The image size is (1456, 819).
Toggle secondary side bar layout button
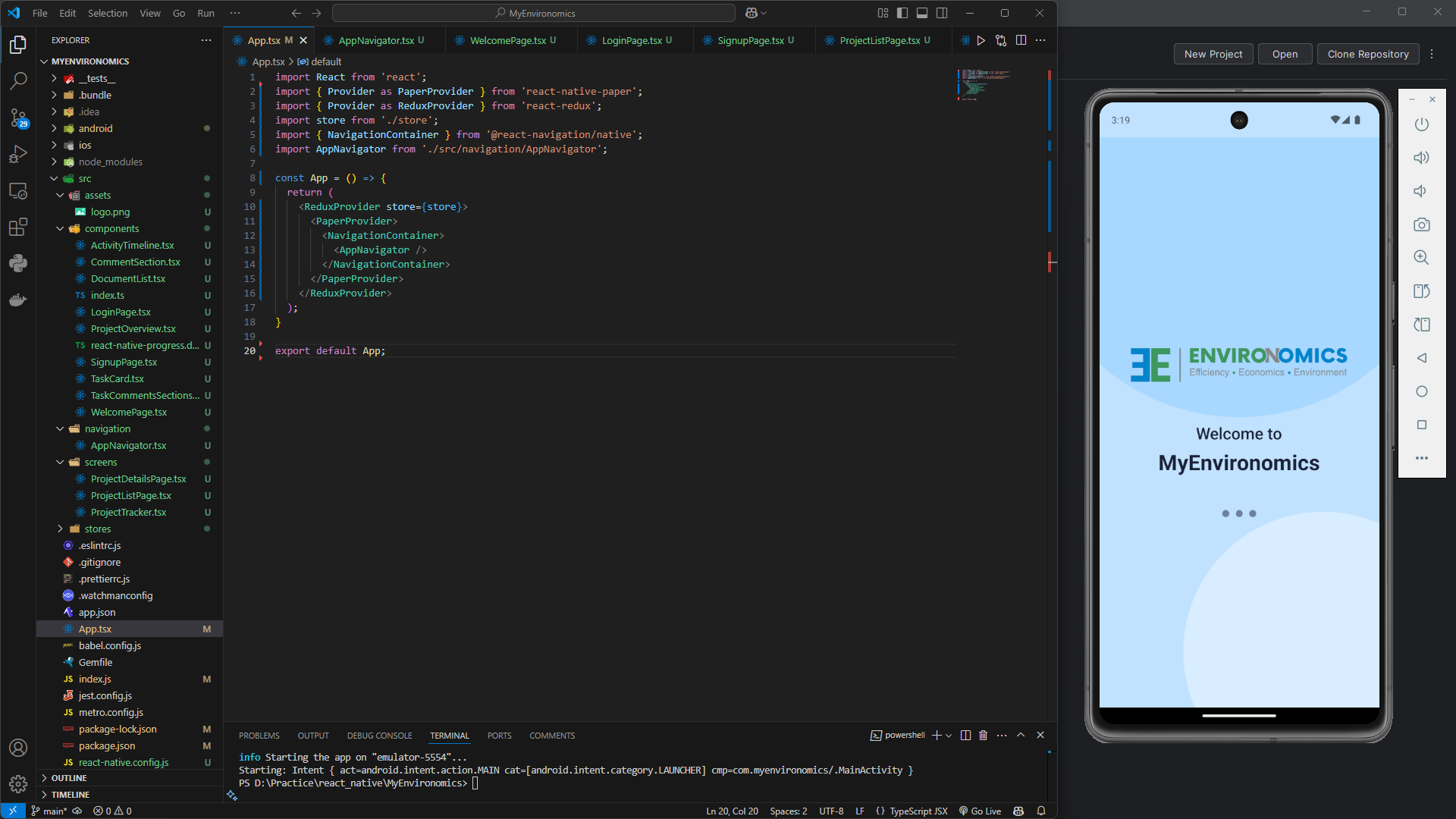(x=942, y=13)
